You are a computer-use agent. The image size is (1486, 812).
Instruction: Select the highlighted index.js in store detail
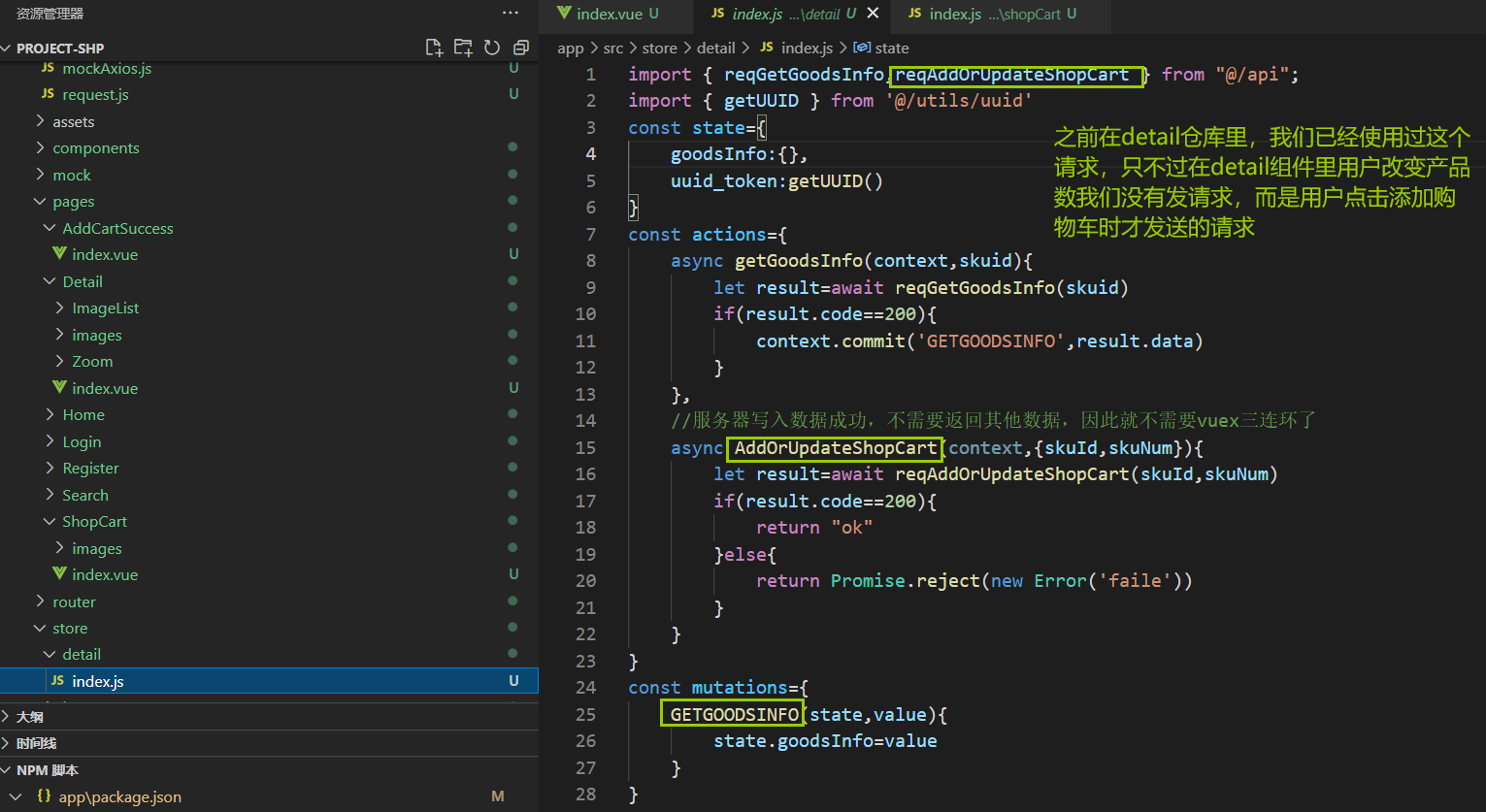[x=269, y=681]
